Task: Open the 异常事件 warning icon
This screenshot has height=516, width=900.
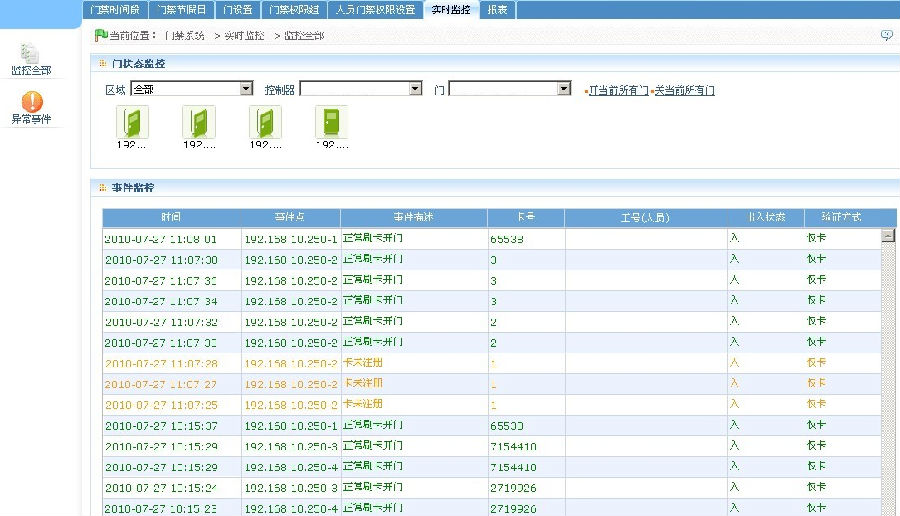Action: click(x=32, y=102)
